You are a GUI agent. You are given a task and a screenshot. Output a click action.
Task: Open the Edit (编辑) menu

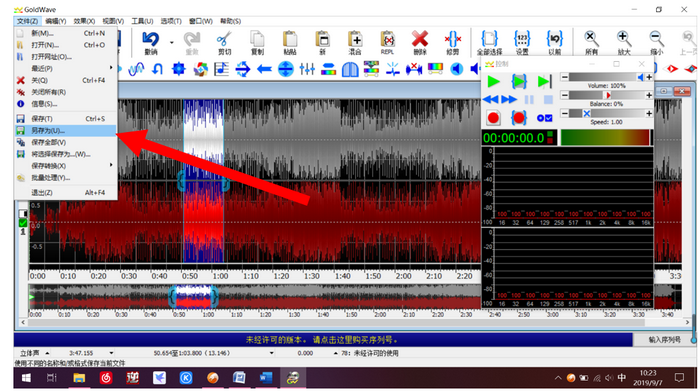tap(55, 21)
